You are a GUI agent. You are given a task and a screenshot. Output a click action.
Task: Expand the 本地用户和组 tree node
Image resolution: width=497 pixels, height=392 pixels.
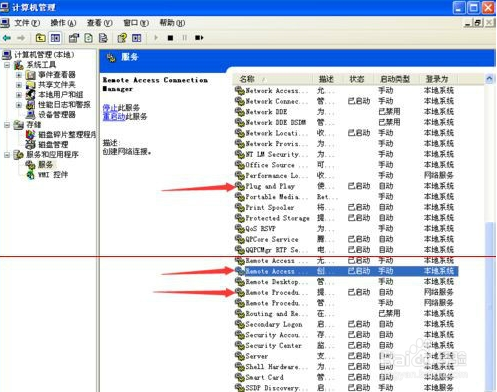pos(19,95)
